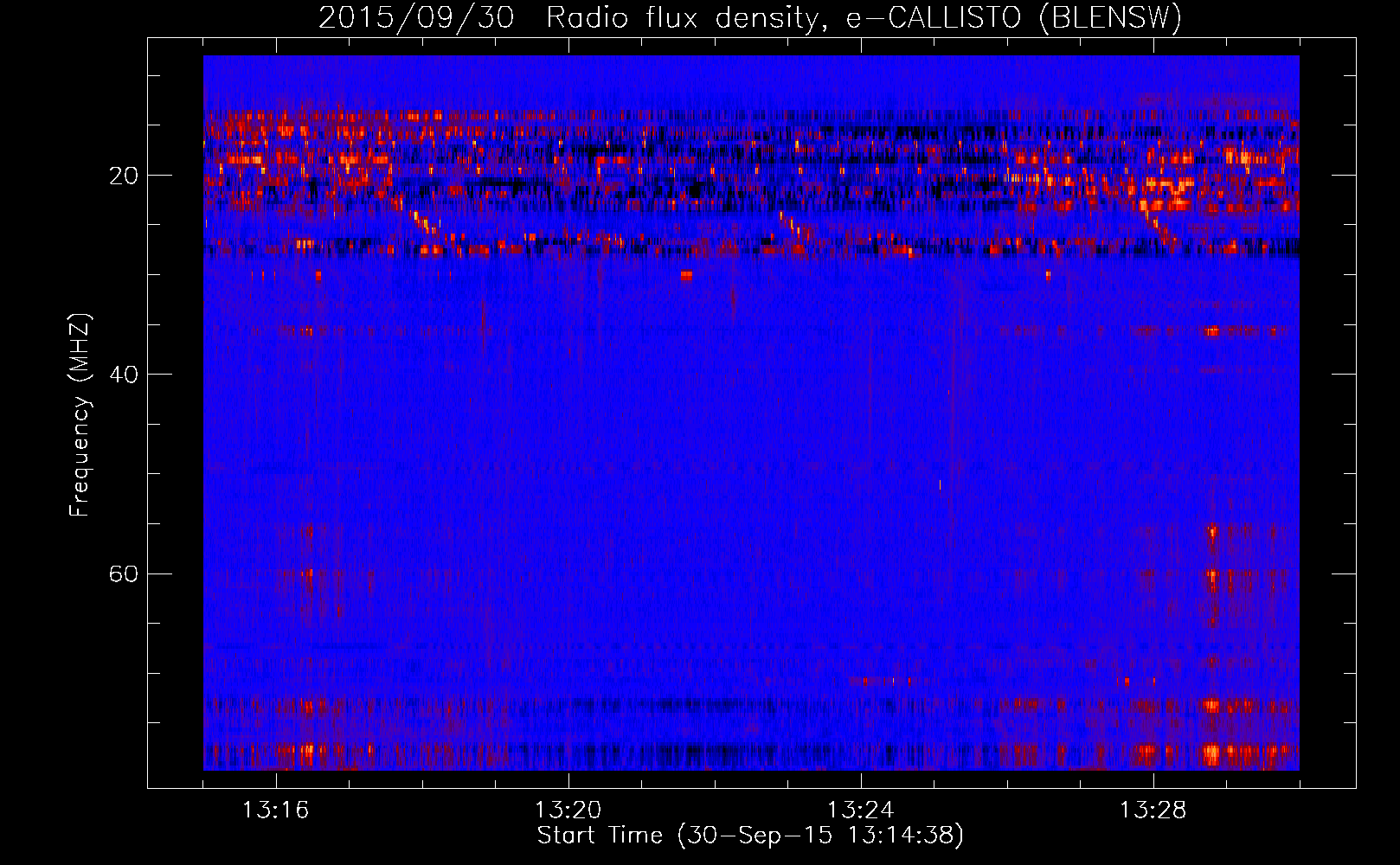1400x865 pixels.
Task: Select the "Frequency (MHZ)" axis label
Action: (x=80, y=415)
